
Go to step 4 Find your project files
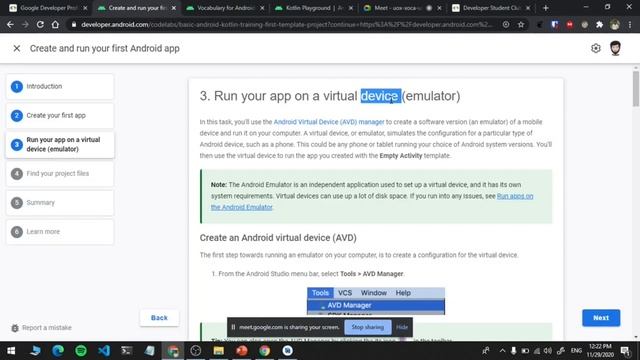click(x=60, y=173)
